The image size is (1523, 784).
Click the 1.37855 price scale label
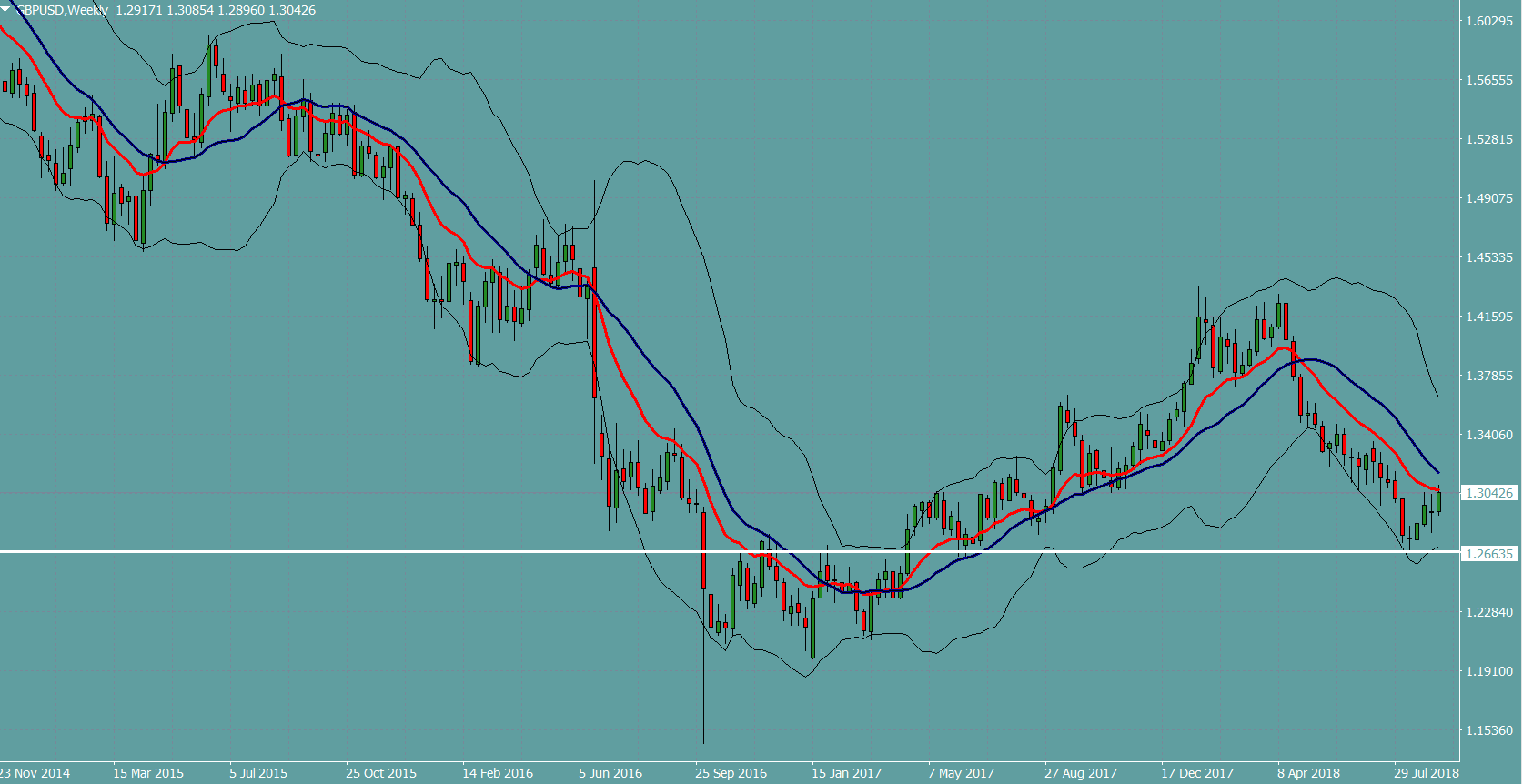(1489, 376)
